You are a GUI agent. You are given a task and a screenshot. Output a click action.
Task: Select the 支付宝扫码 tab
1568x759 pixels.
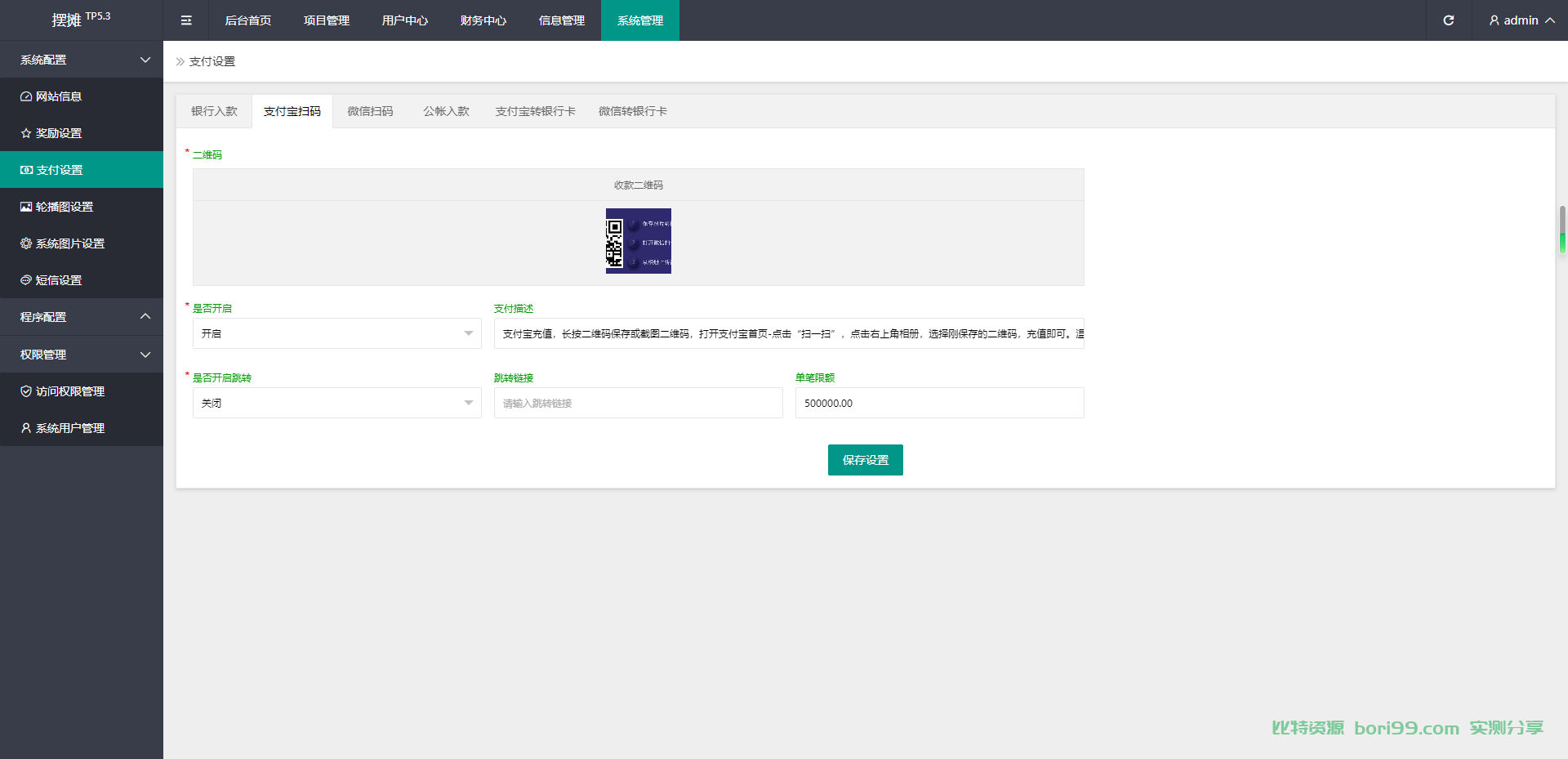(x=292, y=111)
